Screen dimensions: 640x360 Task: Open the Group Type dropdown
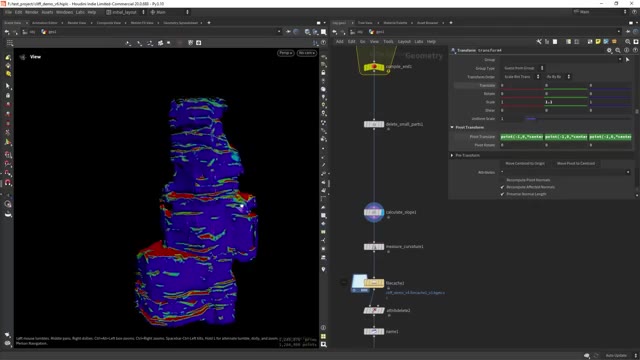[523, 68]
